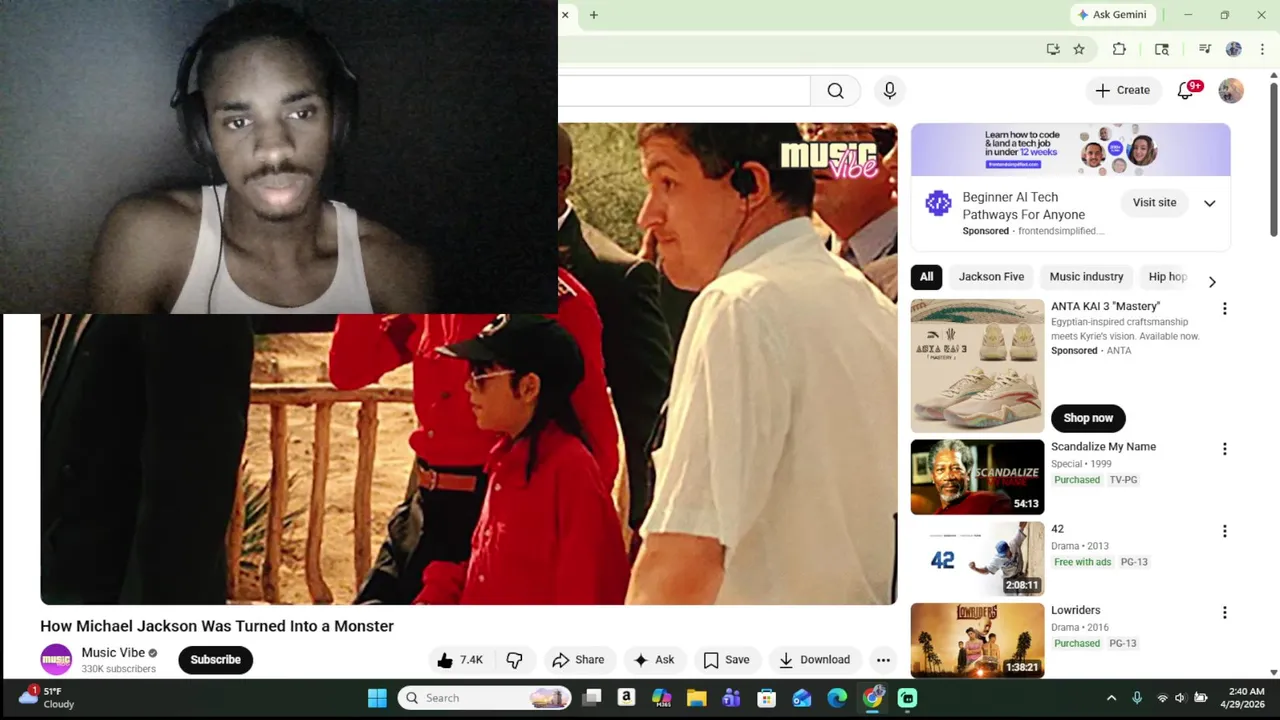Viewport: 1280px width, 720px height.
Task: Click the Lowriders title text
Action: 1075,610
